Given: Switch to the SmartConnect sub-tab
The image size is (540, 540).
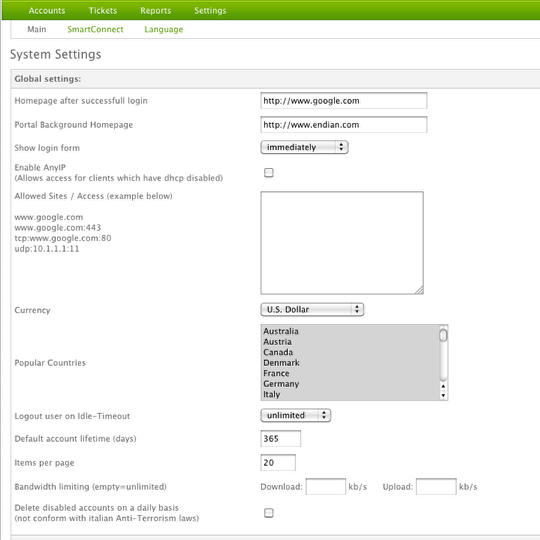Looking at the screenshot, I should (95, 29).
